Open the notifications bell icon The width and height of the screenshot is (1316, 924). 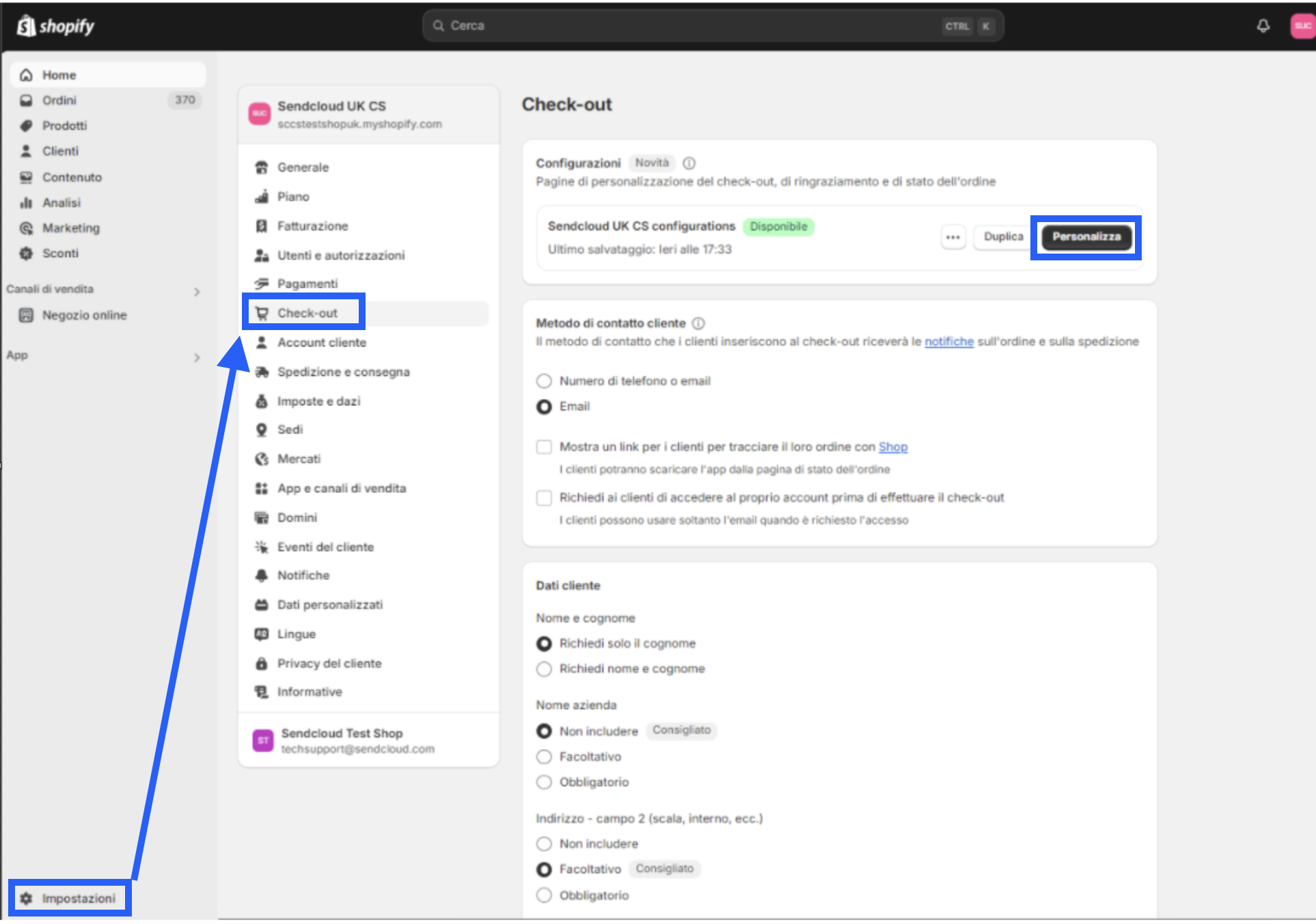(1263, 26)
